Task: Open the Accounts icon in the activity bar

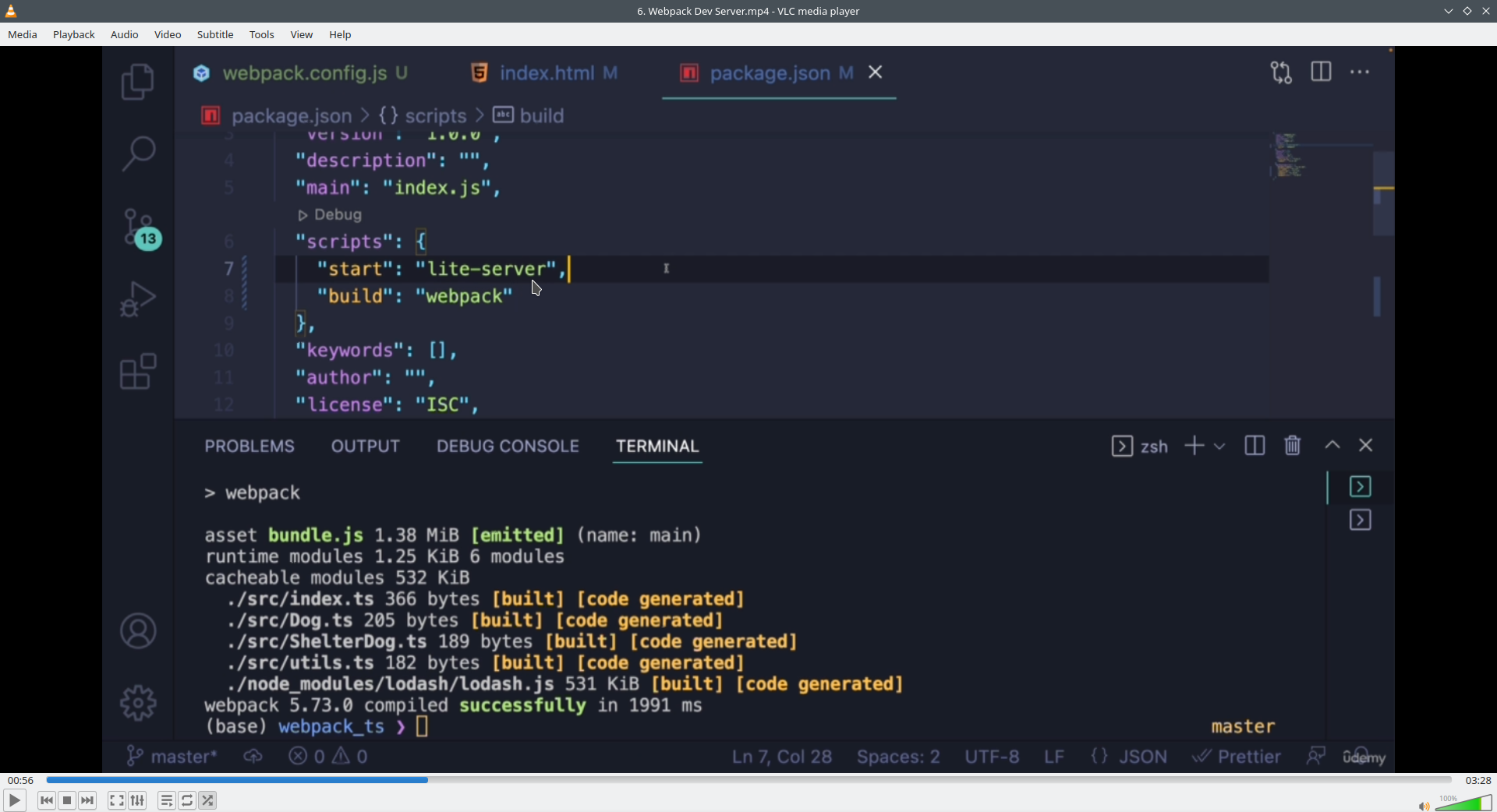Action: [x=138, y=631]
